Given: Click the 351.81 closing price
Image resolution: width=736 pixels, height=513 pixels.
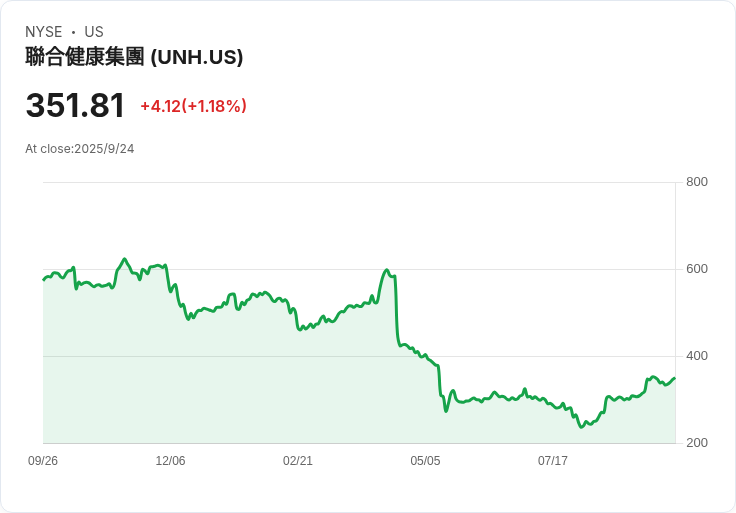Looking at the screenshot, I should (x=75, y=106).
